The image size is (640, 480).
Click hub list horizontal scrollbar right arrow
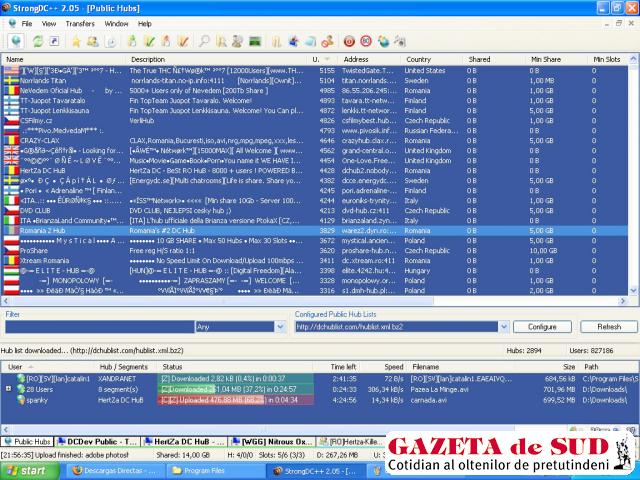tap(623, 301)
